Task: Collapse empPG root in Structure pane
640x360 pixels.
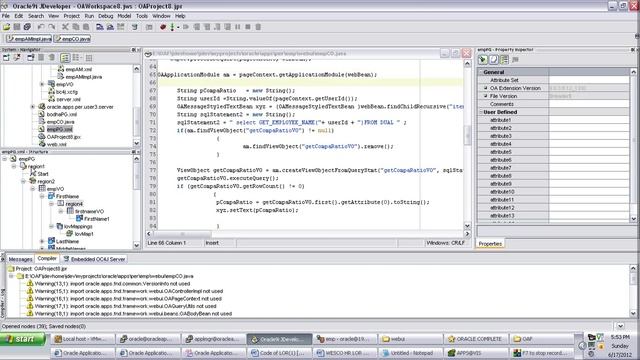Action: 4,159
